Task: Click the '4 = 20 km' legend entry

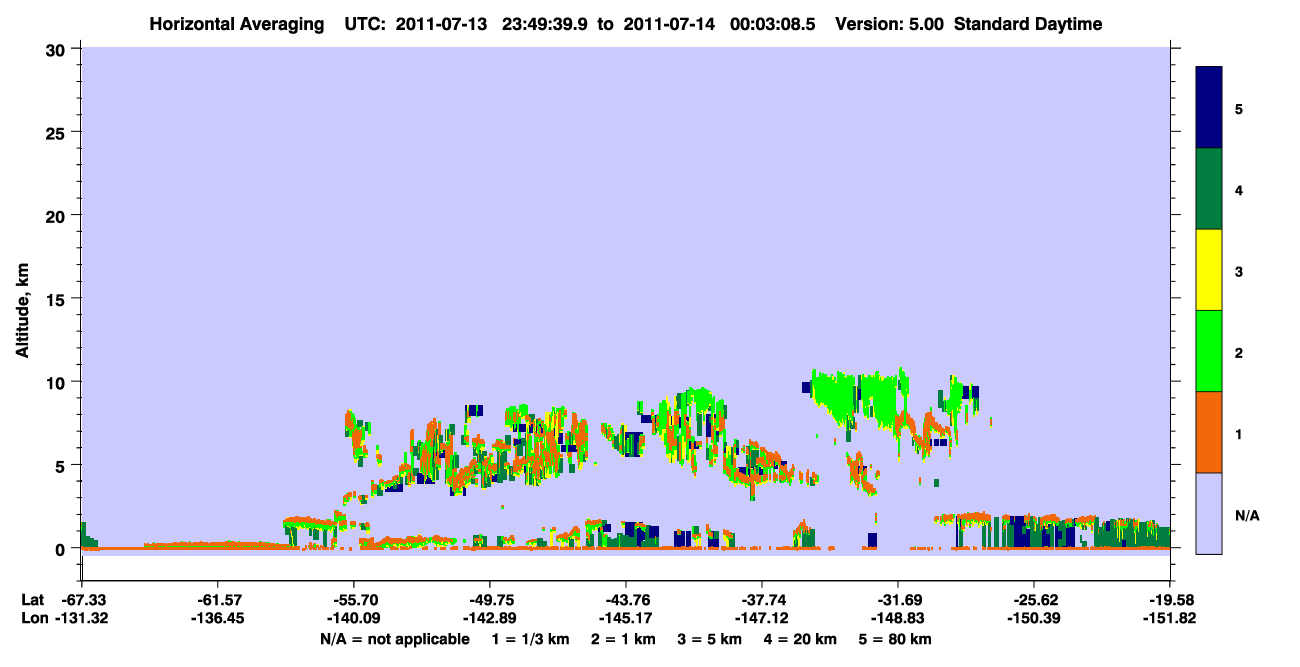Action: click(799, 639)
